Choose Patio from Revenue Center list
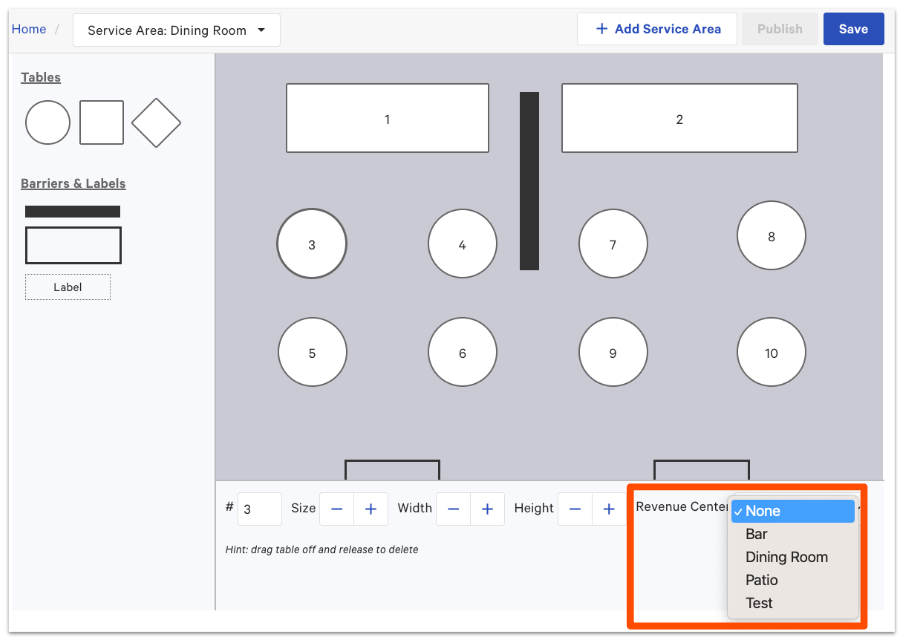This screenshot has height=641, width=902. pyautogui.click(x=762, y=580)
